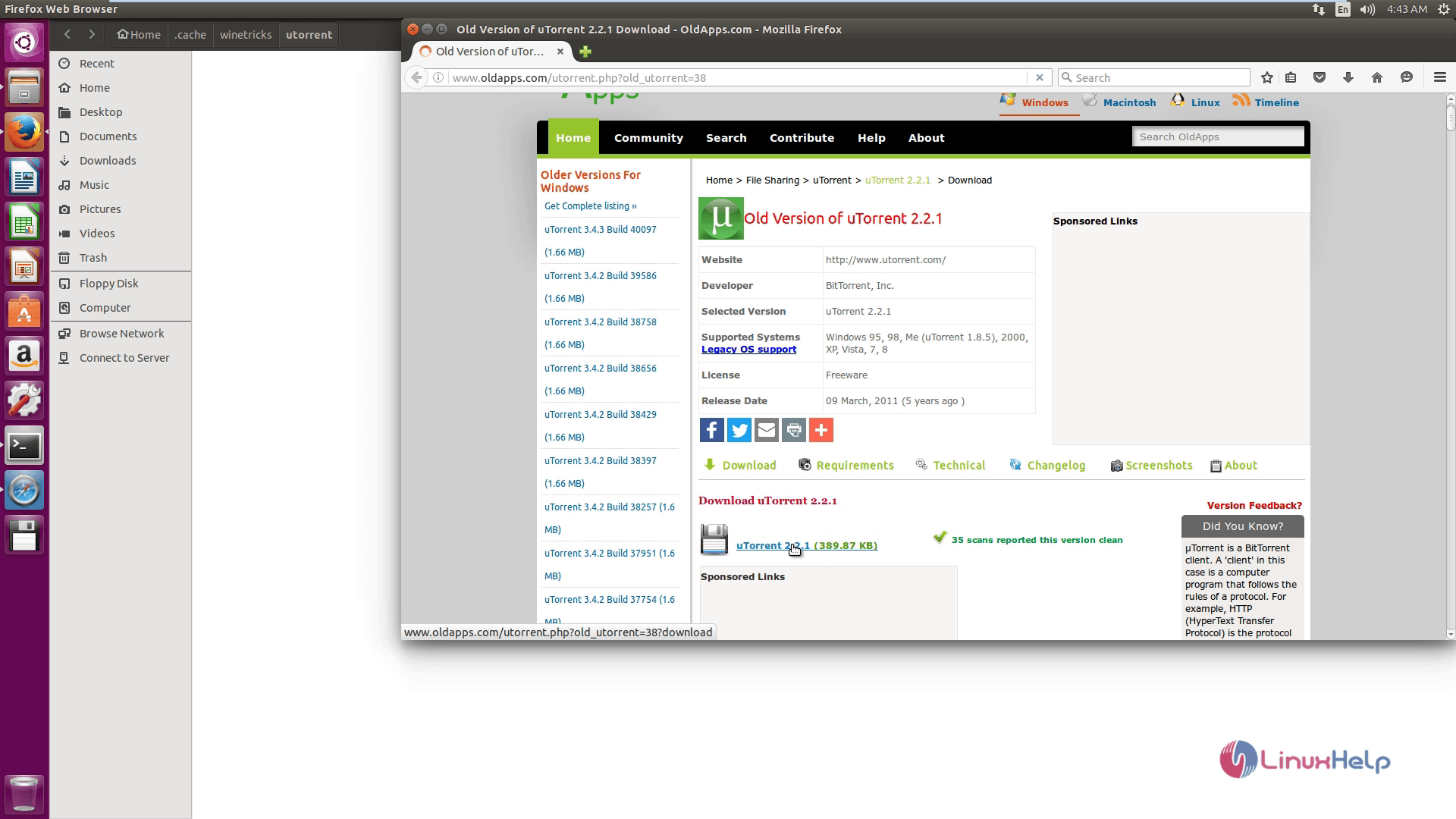Go back in Files navigation

[67, 34]
